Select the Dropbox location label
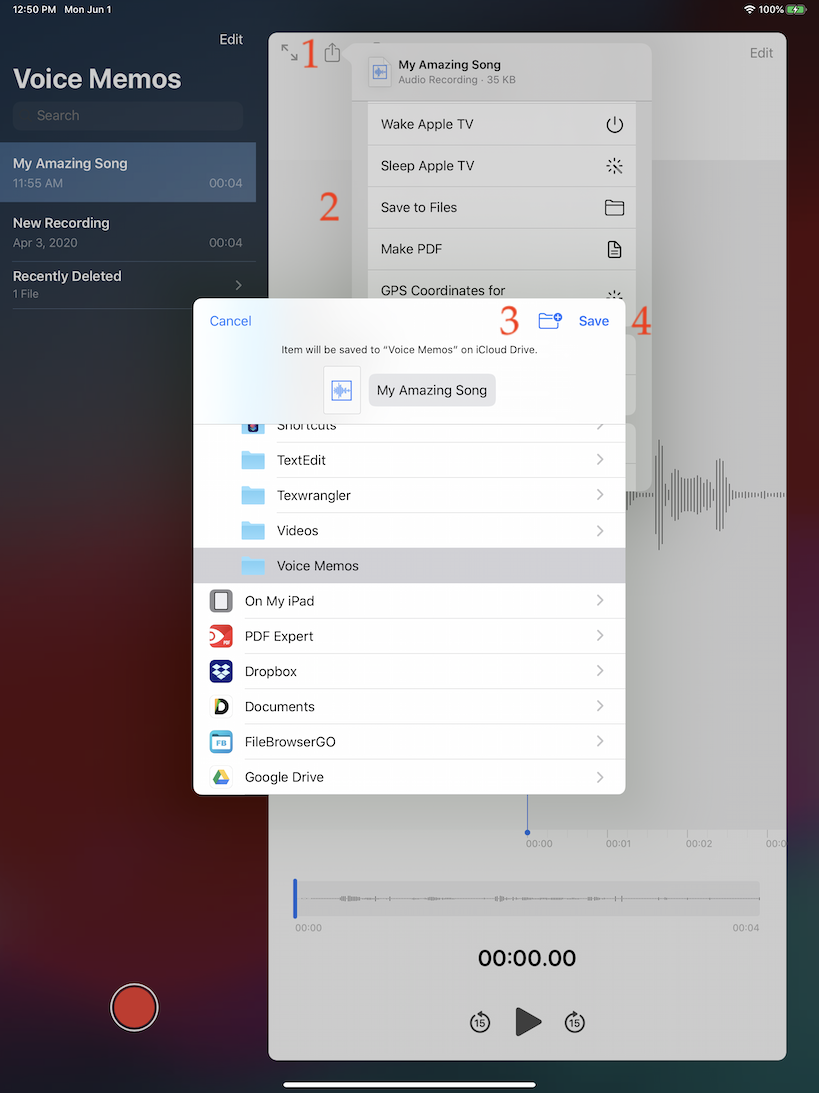 point(271,671)
